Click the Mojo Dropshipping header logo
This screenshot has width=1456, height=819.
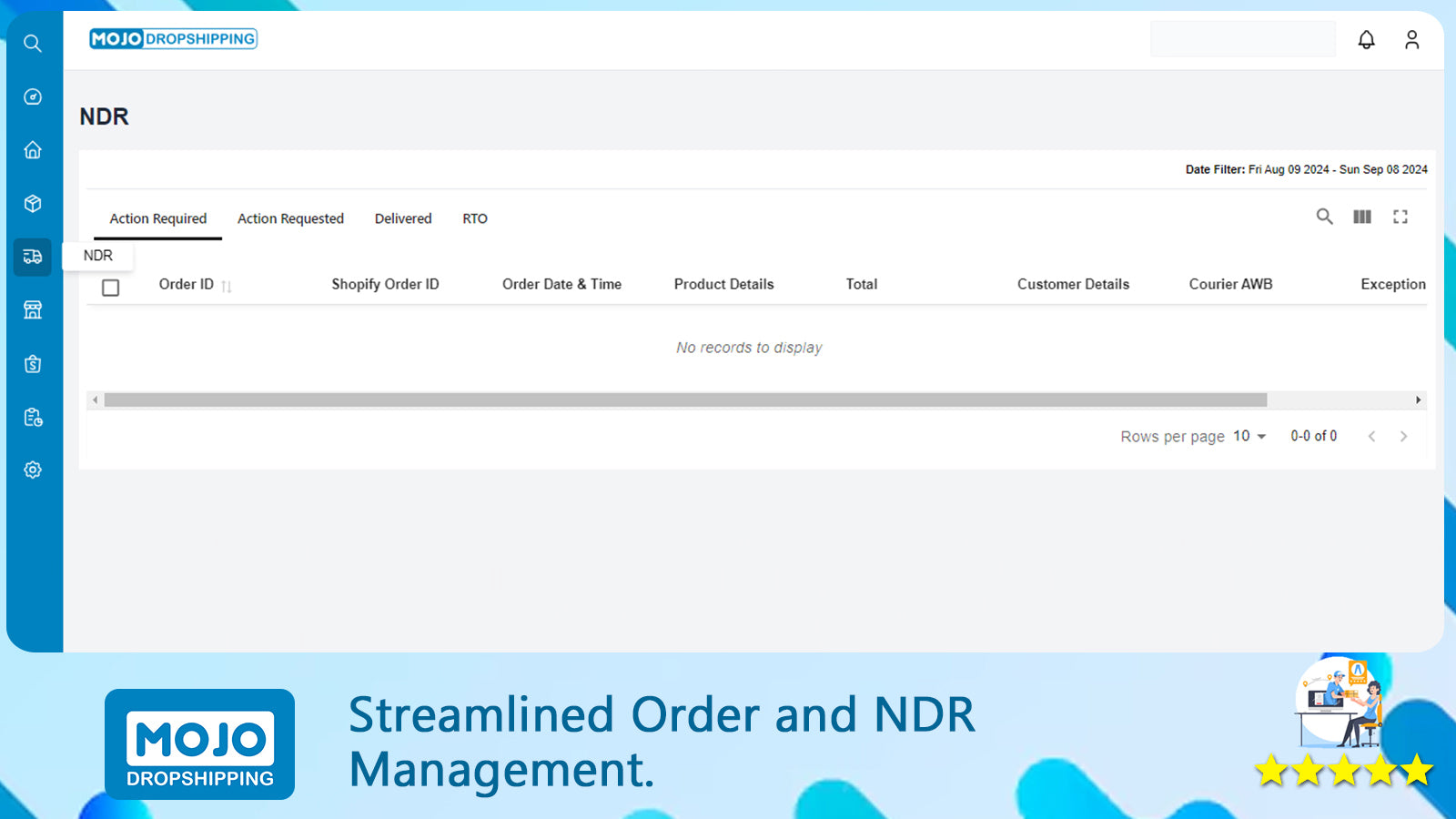[173, 39]
